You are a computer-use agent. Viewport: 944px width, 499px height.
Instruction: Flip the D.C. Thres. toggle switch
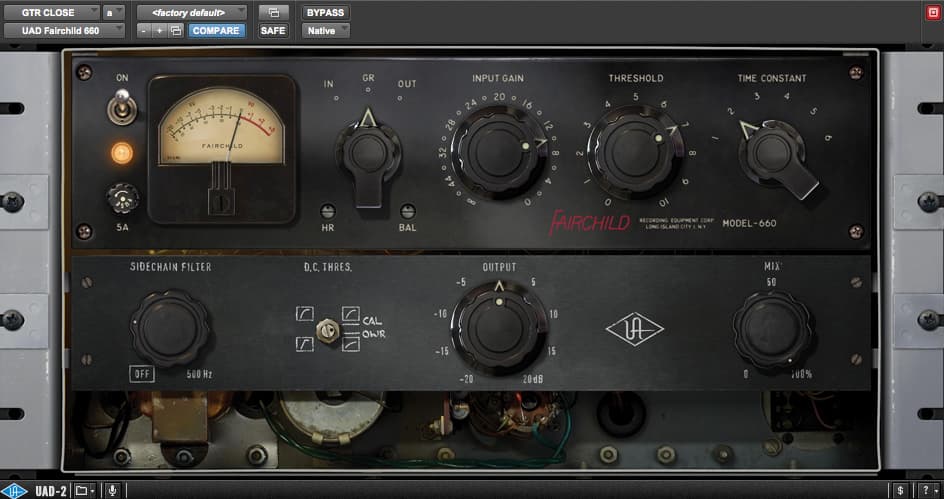tap(328, 330)
